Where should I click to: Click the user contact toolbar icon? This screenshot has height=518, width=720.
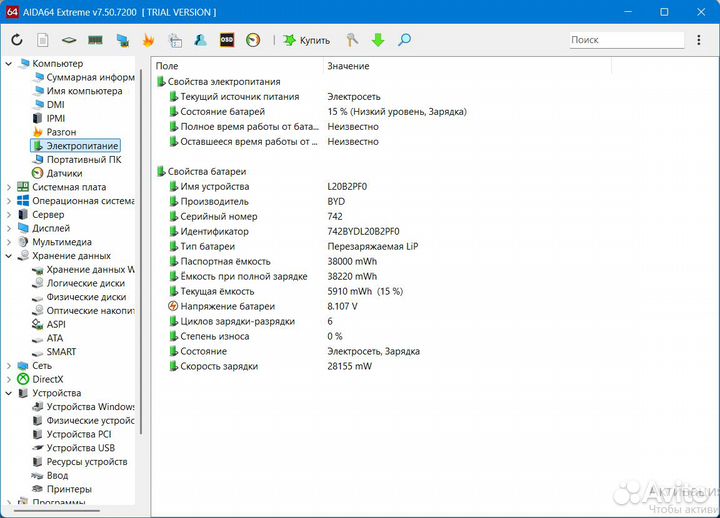[201, 40]
